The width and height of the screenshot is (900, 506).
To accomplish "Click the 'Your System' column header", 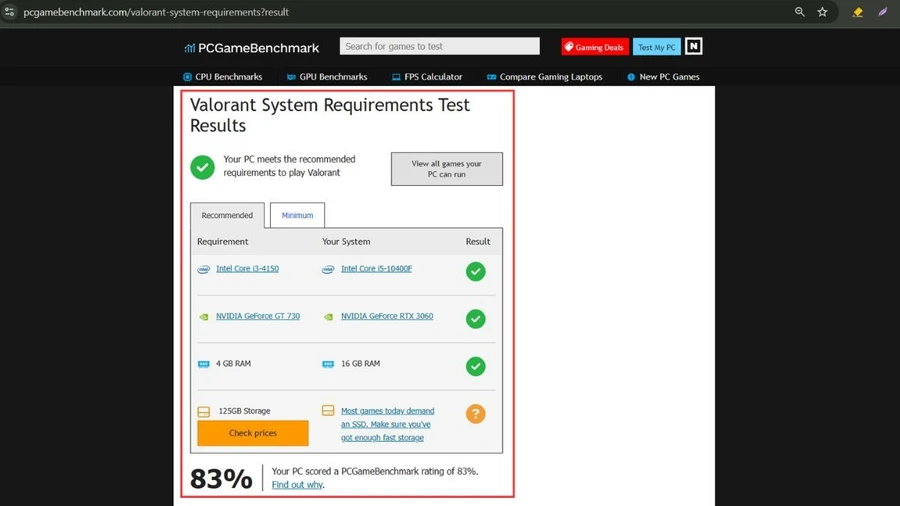I will click(x=346, y=242).
